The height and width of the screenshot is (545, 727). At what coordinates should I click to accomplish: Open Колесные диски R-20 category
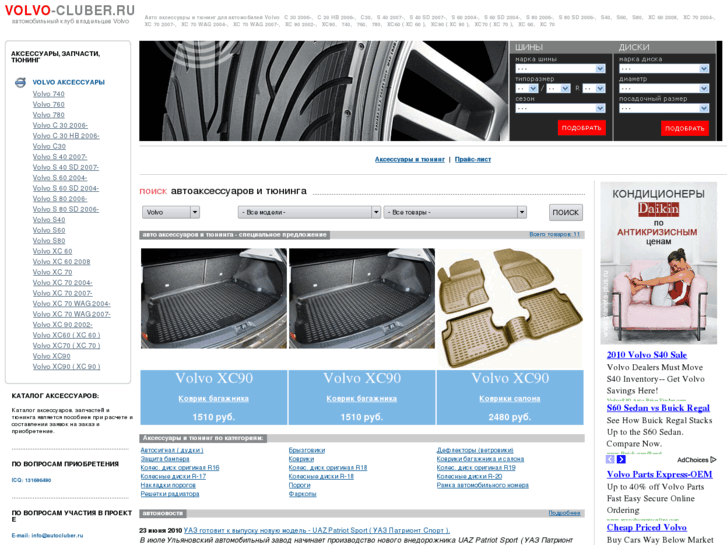pyautogui.click(x=469, y=476)
